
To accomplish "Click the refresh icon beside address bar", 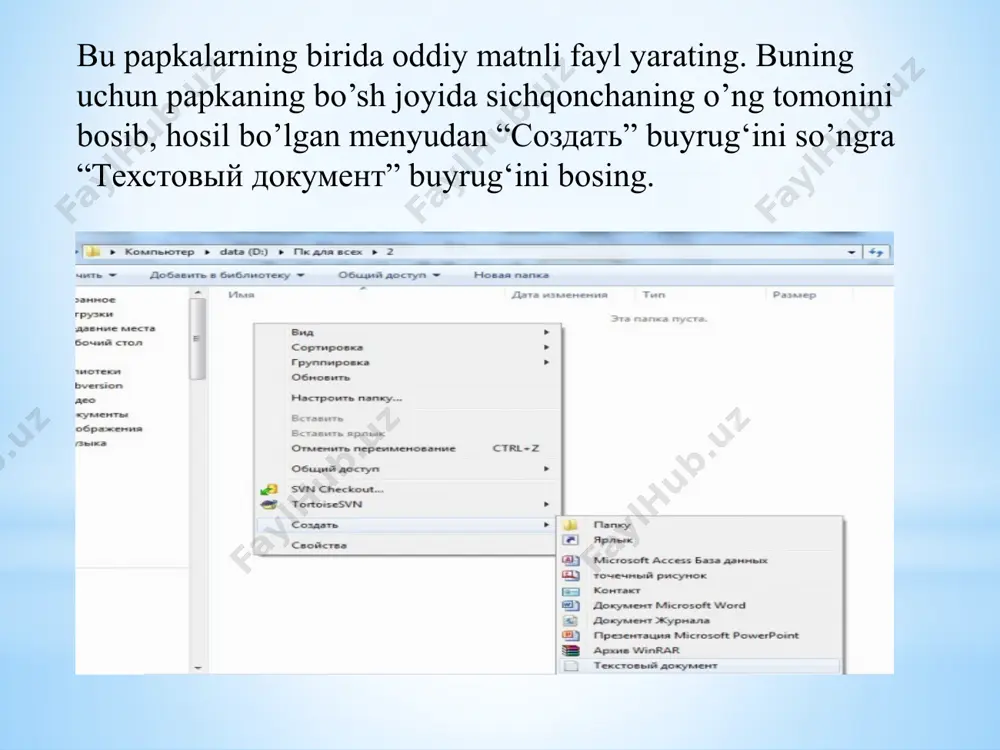I will tap(876, 253).
